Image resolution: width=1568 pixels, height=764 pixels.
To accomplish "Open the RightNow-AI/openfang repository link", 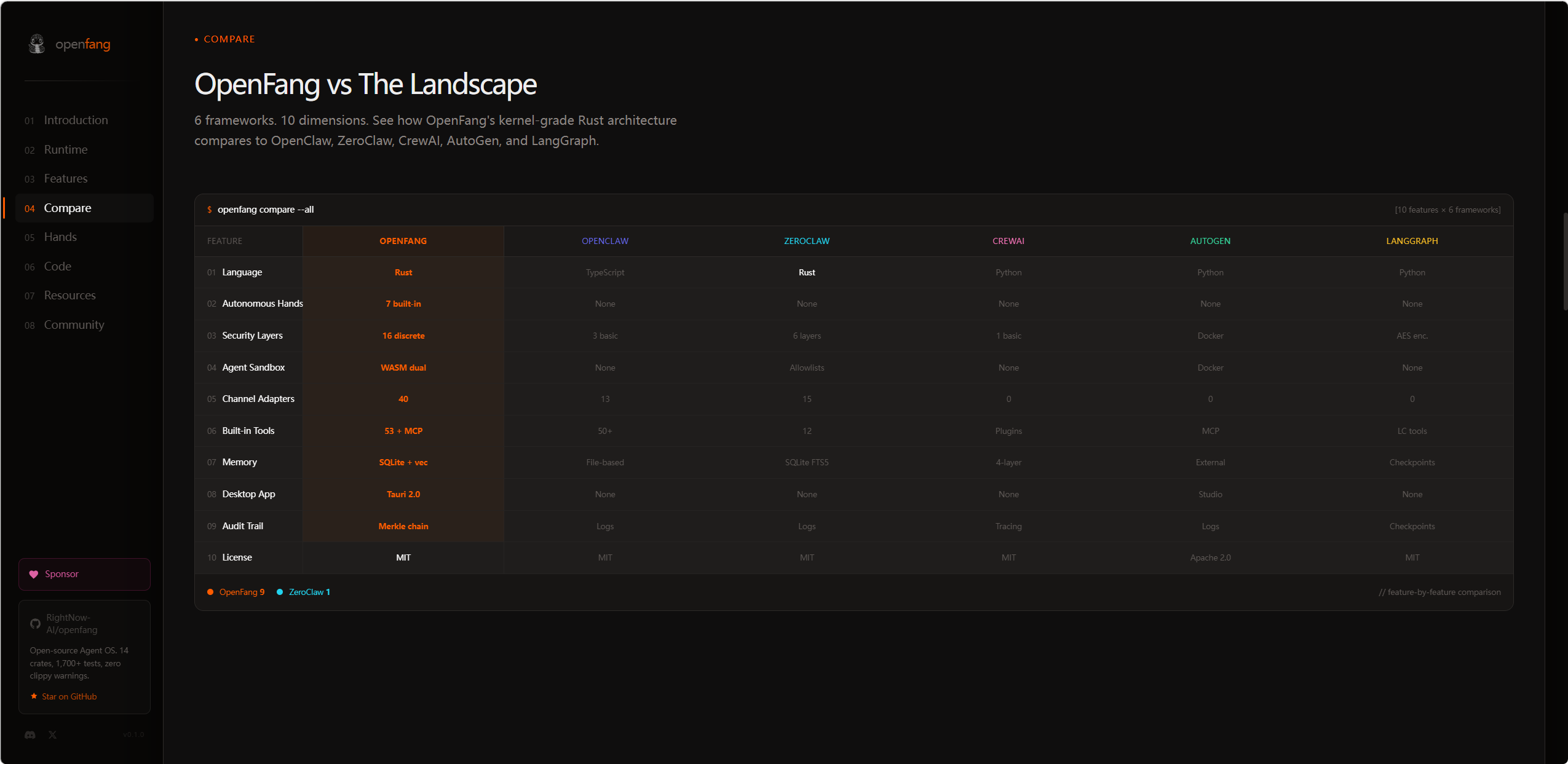I will point(71,623).
